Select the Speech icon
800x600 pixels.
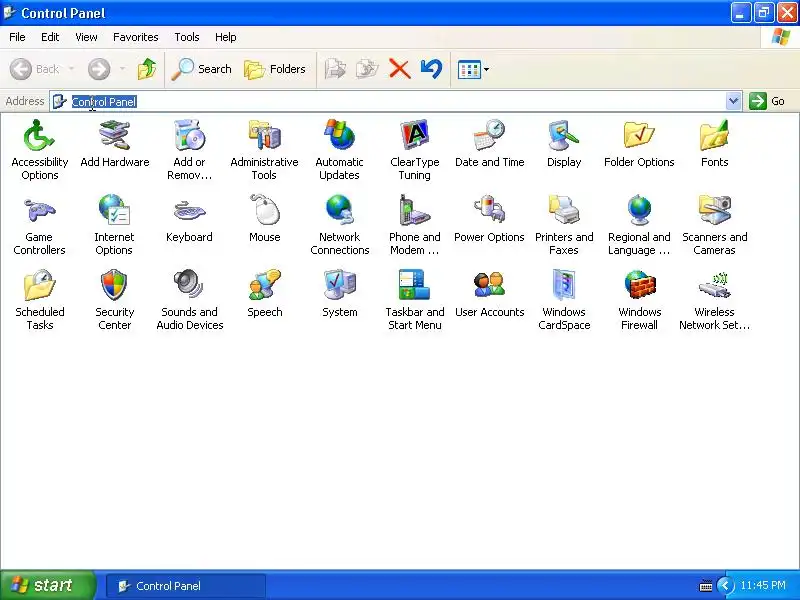click(264, 285)
